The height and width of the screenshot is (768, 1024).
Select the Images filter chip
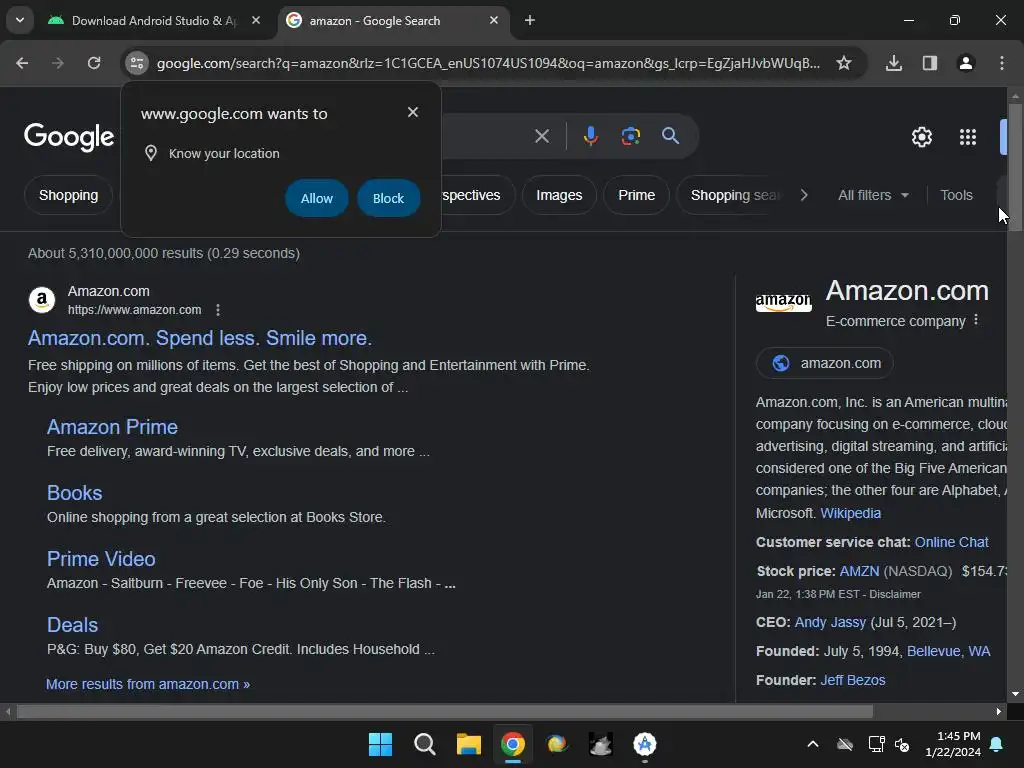[559, 195]
